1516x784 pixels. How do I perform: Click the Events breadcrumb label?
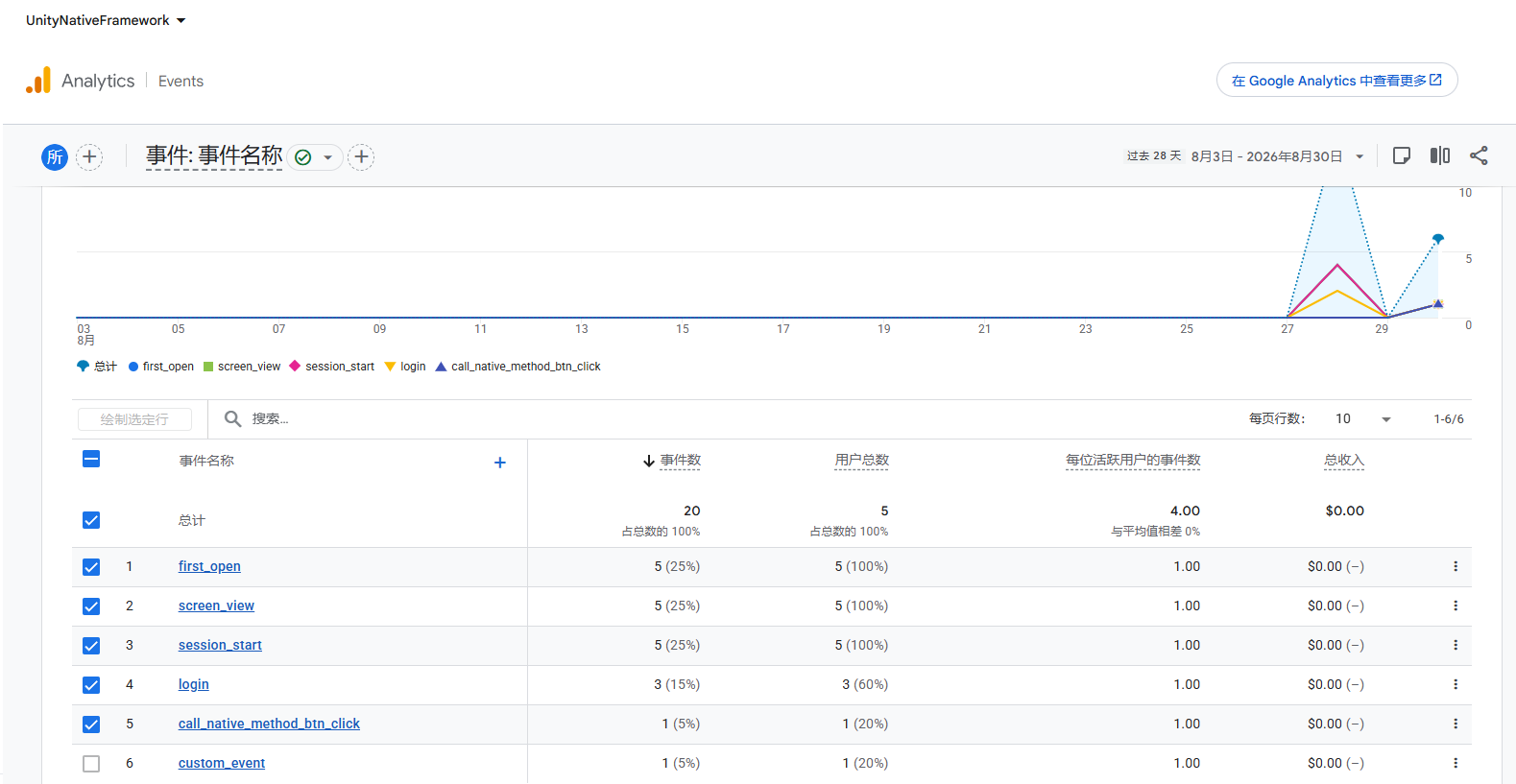[x=180, y=82]
